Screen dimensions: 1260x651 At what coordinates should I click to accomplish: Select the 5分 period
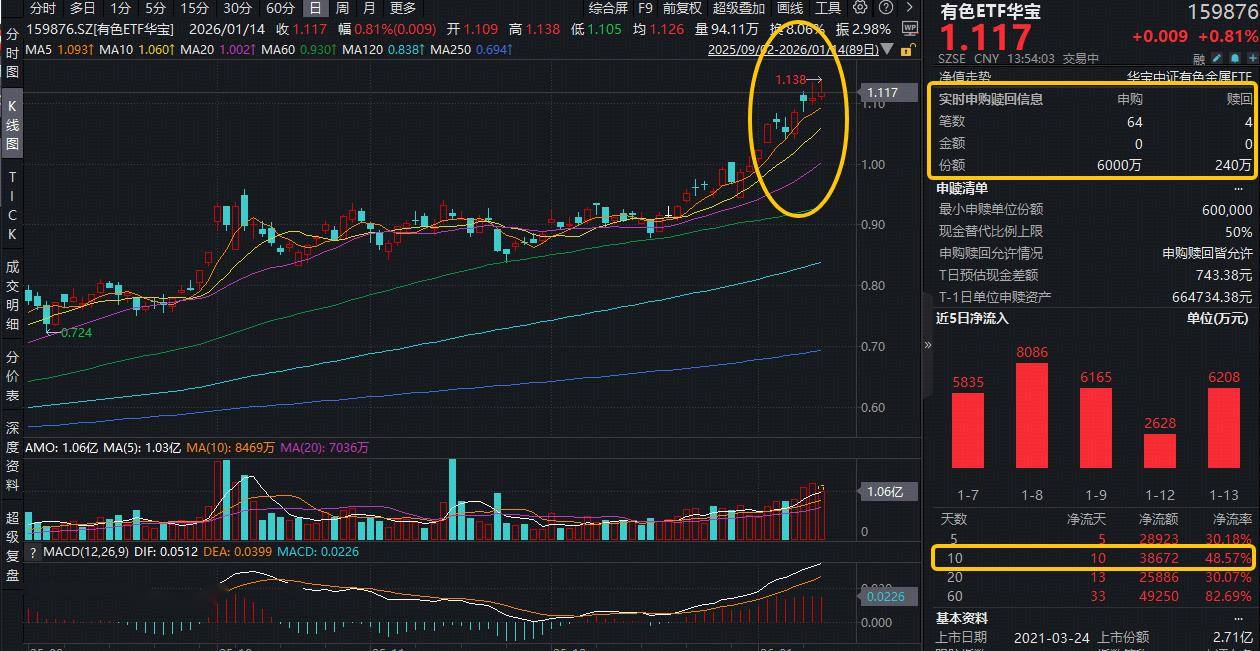[155, 7]
